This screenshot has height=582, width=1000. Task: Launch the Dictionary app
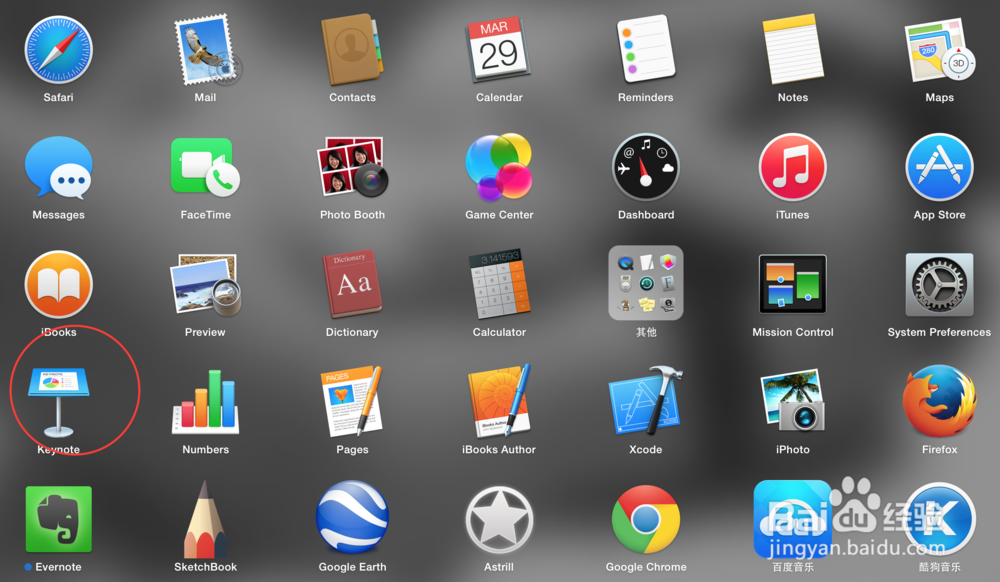pyautogui.click(x=352, y=284)
